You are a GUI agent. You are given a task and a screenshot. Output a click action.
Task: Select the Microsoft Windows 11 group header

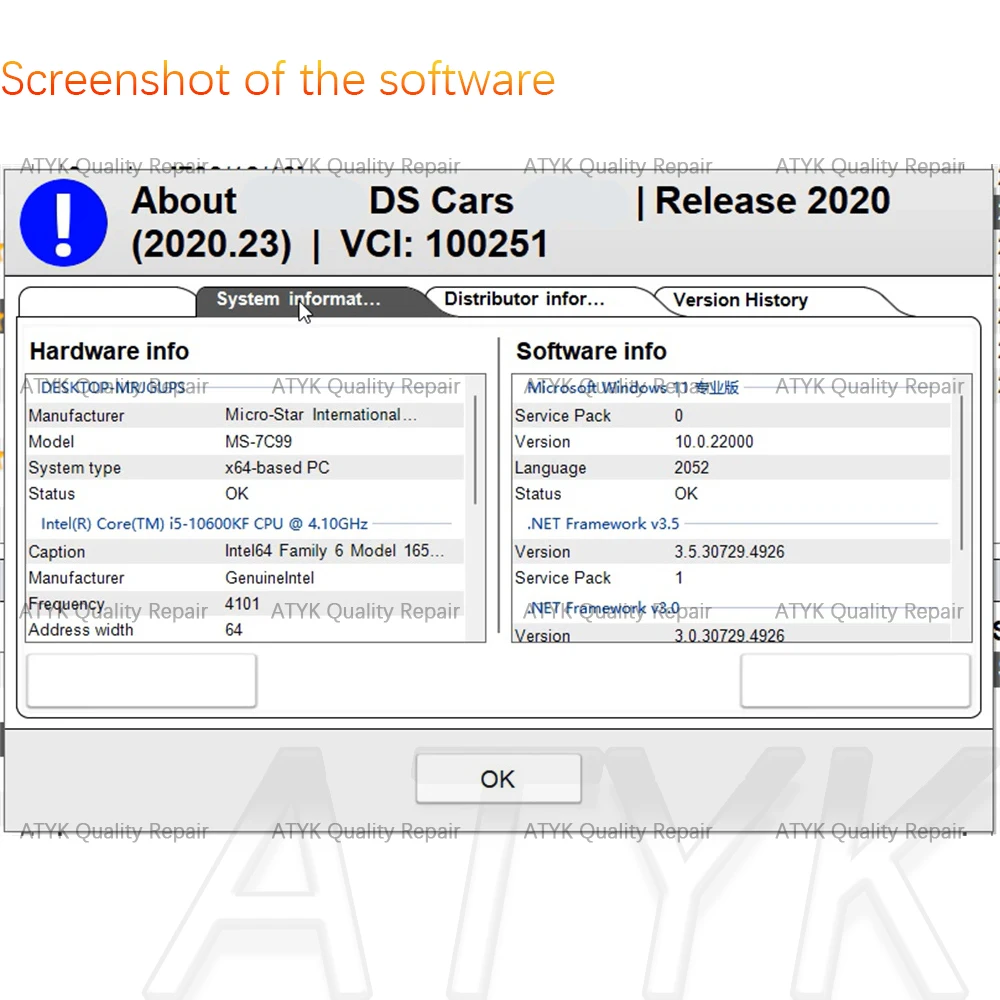[632, 388]
